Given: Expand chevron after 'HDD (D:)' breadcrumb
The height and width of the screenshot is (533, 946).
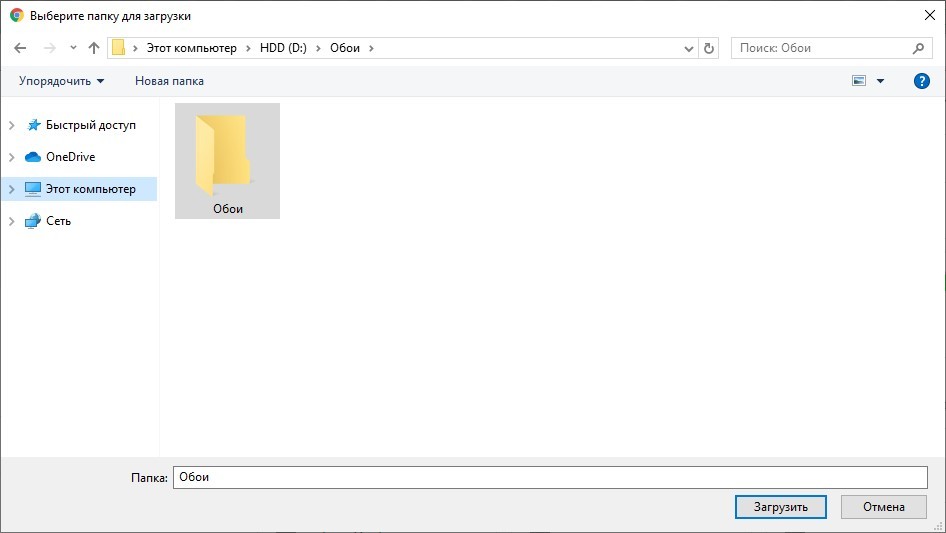Looking at the screenshot, I should [318, 48].
